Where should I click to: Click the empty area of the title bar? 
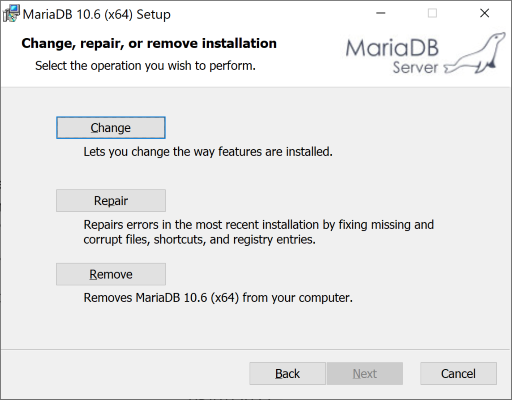tap(267, 14)
